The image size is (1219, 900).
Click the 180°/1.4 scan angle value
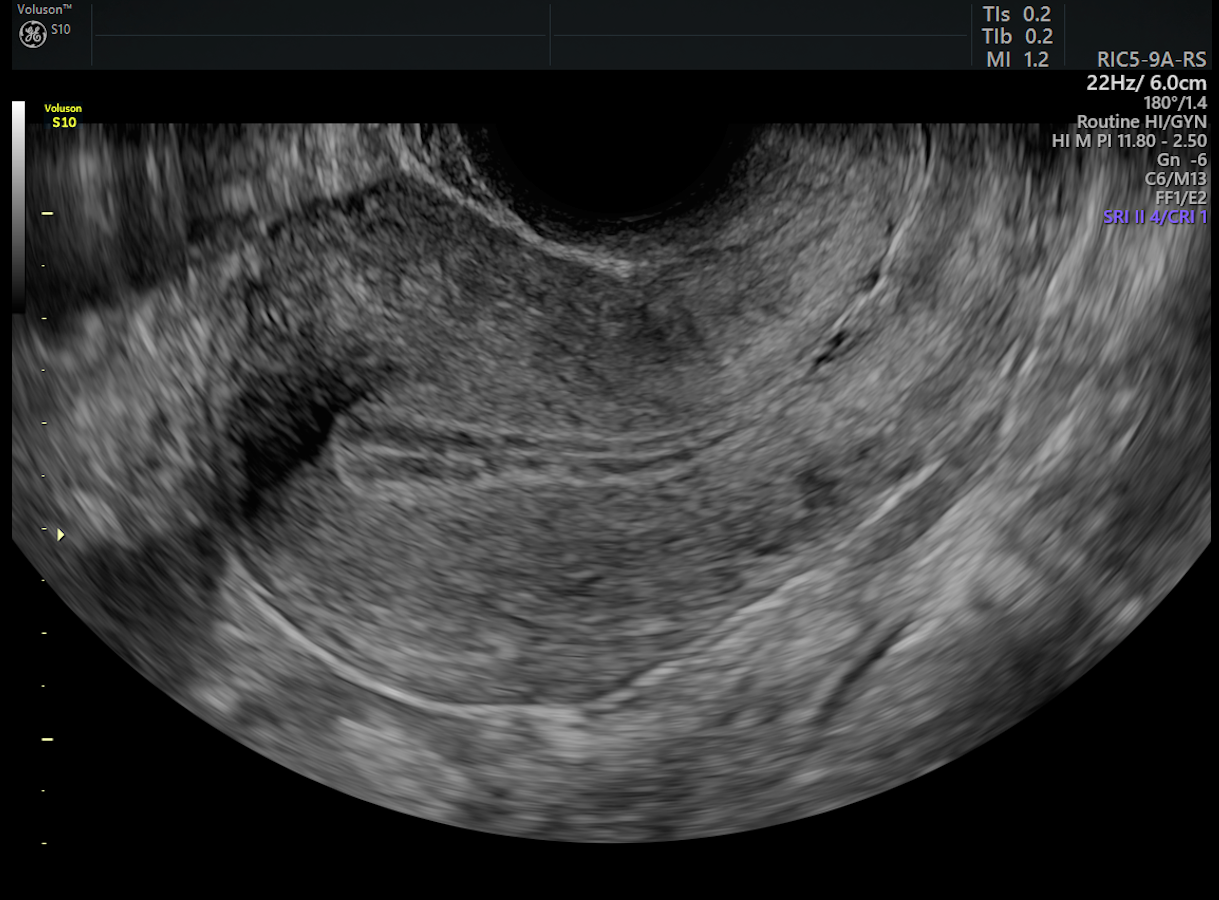click(1175, 102)
